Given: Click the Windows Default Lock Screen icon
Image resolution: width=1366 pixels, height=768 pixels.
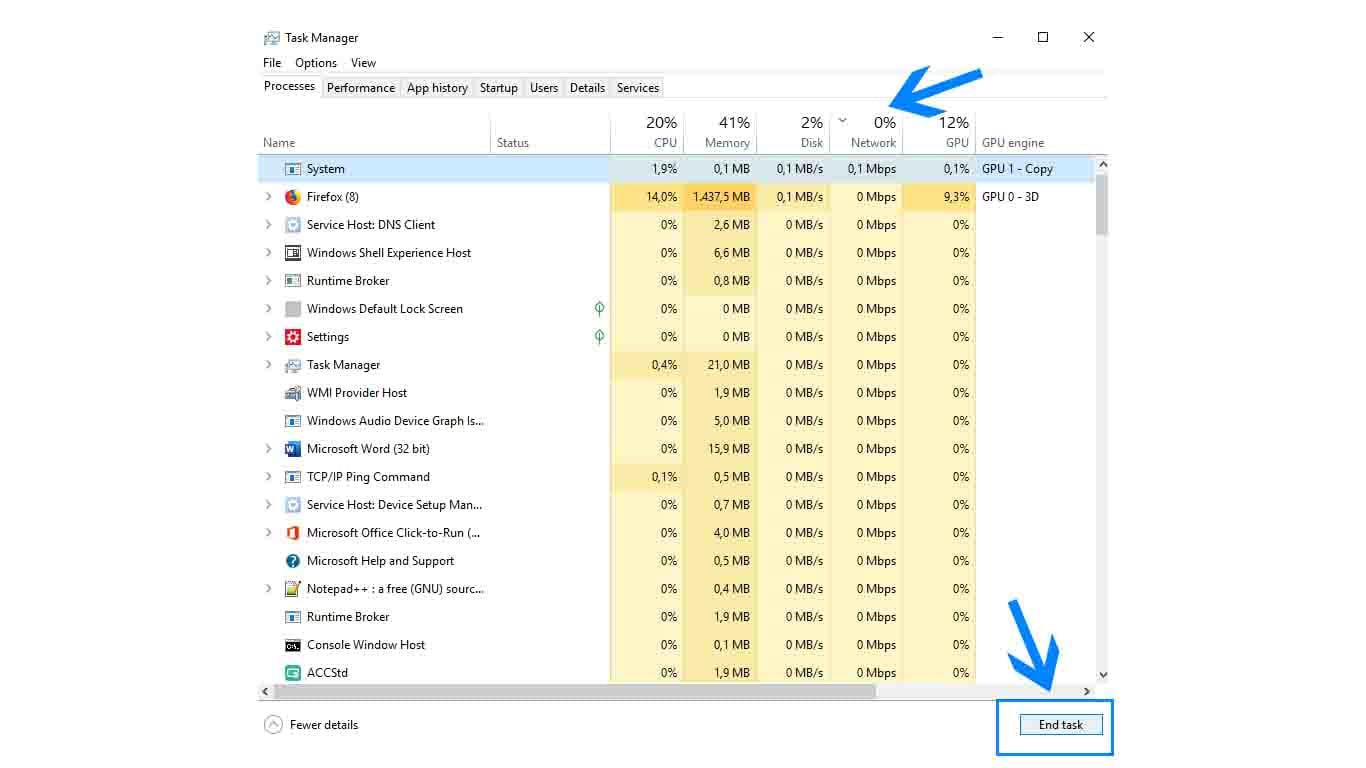Looking at the screenshot, I should tap(293, 309).
